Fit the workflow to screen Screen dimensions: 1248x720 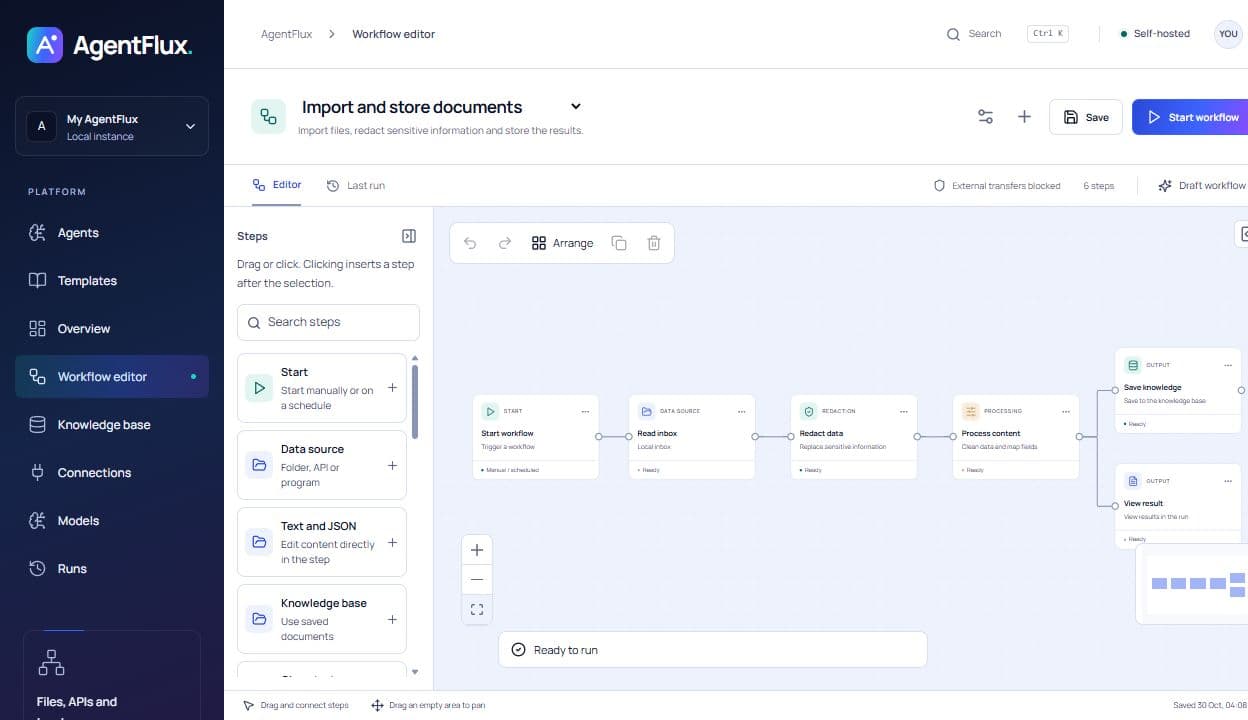pyautogui.click(x=477, y=609)
